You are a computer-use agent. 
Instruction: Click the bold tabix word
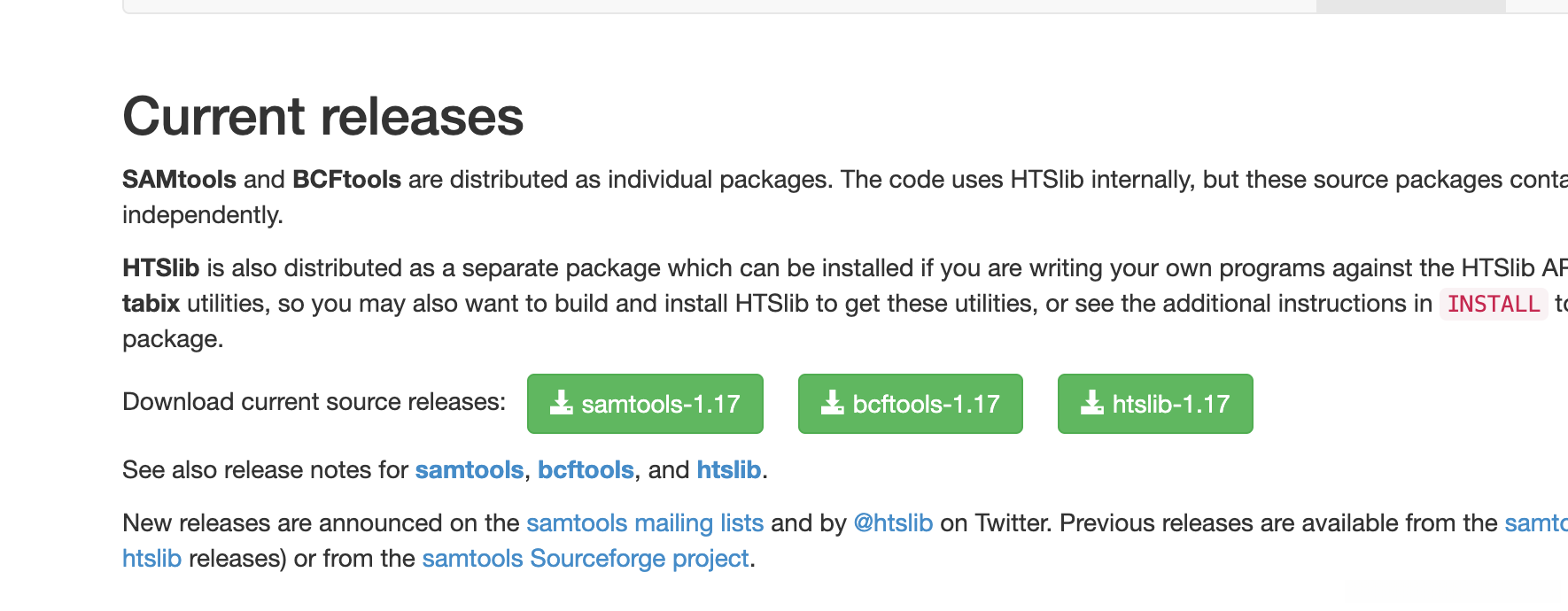(151, 303)
